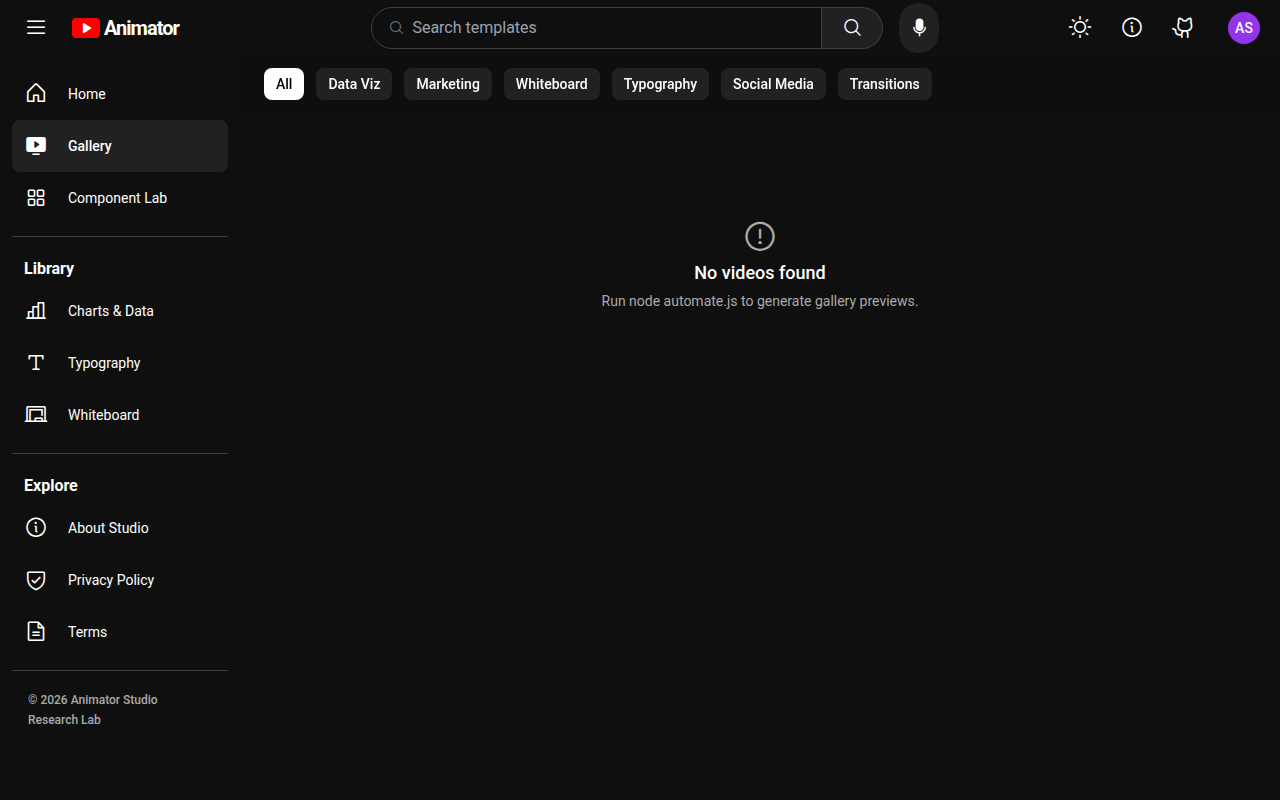Click the Charts & Data bar icon
1280x800 pixels.
[x=36, y=311]
